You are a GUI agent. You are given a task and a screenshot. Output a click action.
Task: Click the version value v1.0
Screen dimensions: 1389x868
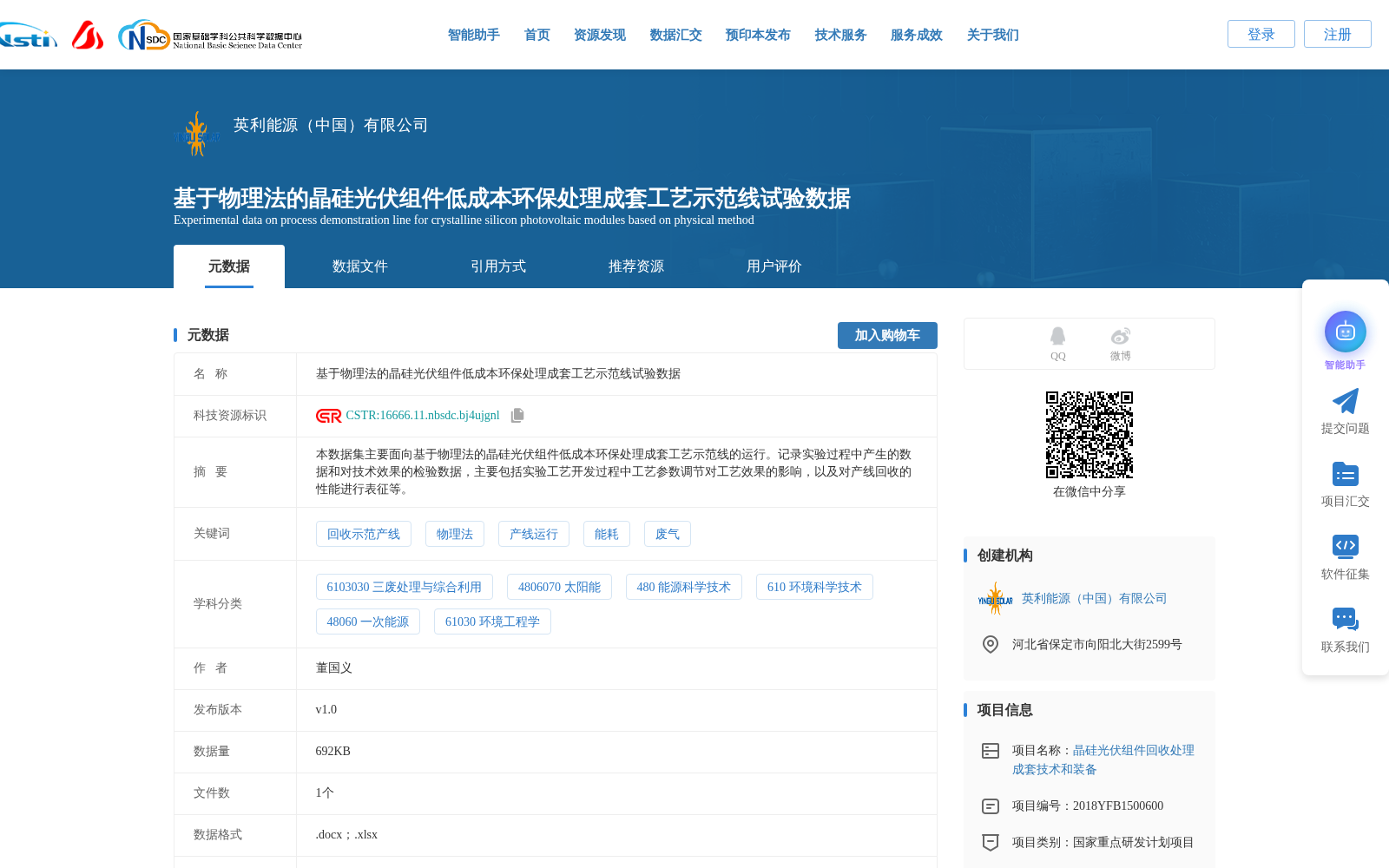point(326,710)
